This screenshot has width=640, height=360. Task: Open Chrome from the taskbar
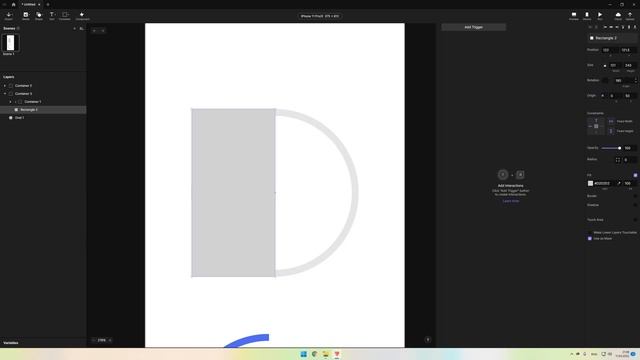click(314, 354)
